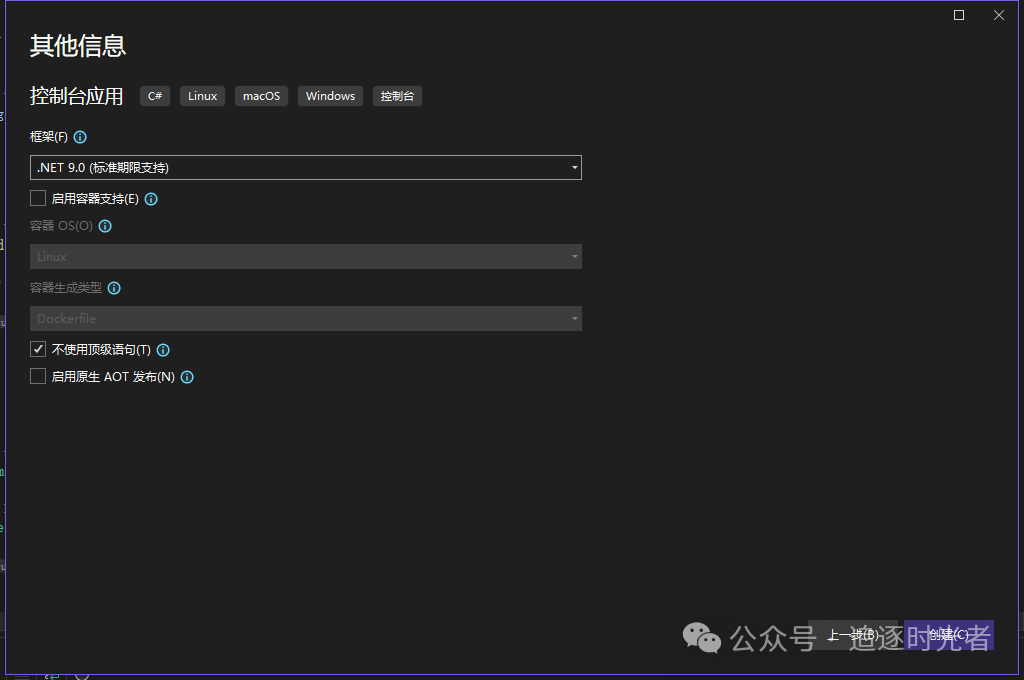
Task: Click the macOS tag
Action: (x=261, y=96)
